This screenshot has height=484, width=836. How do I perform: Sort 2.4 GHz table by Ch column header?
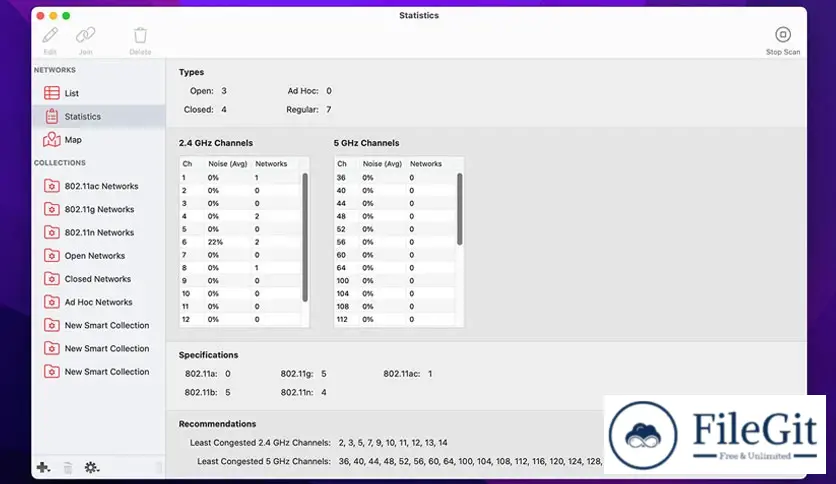pyautogui.click(x=187, y=164)
